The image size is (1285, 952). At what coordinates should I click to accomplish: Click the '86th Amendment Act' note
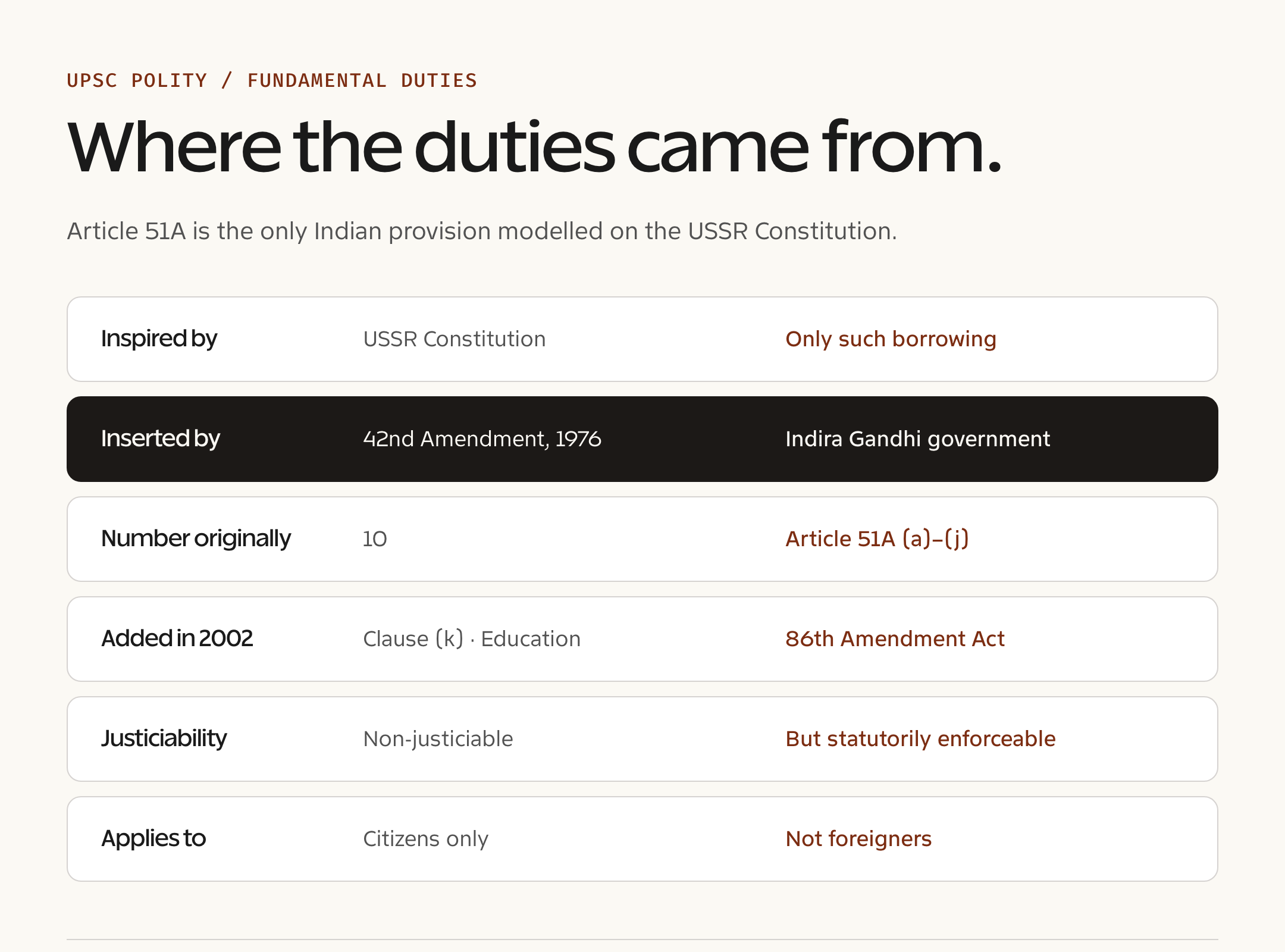point(895,639)
